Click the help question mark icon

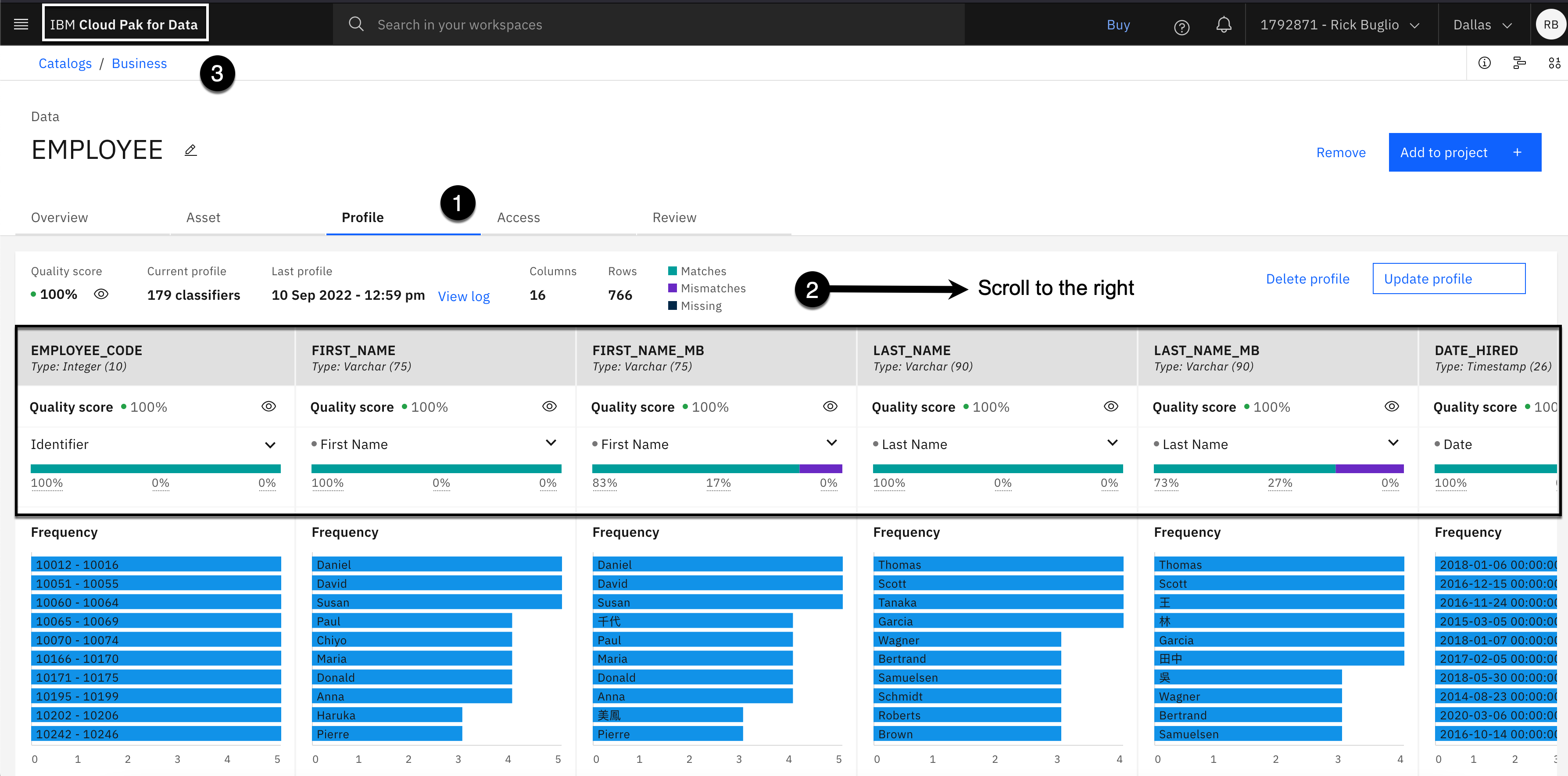(1181, 27)
